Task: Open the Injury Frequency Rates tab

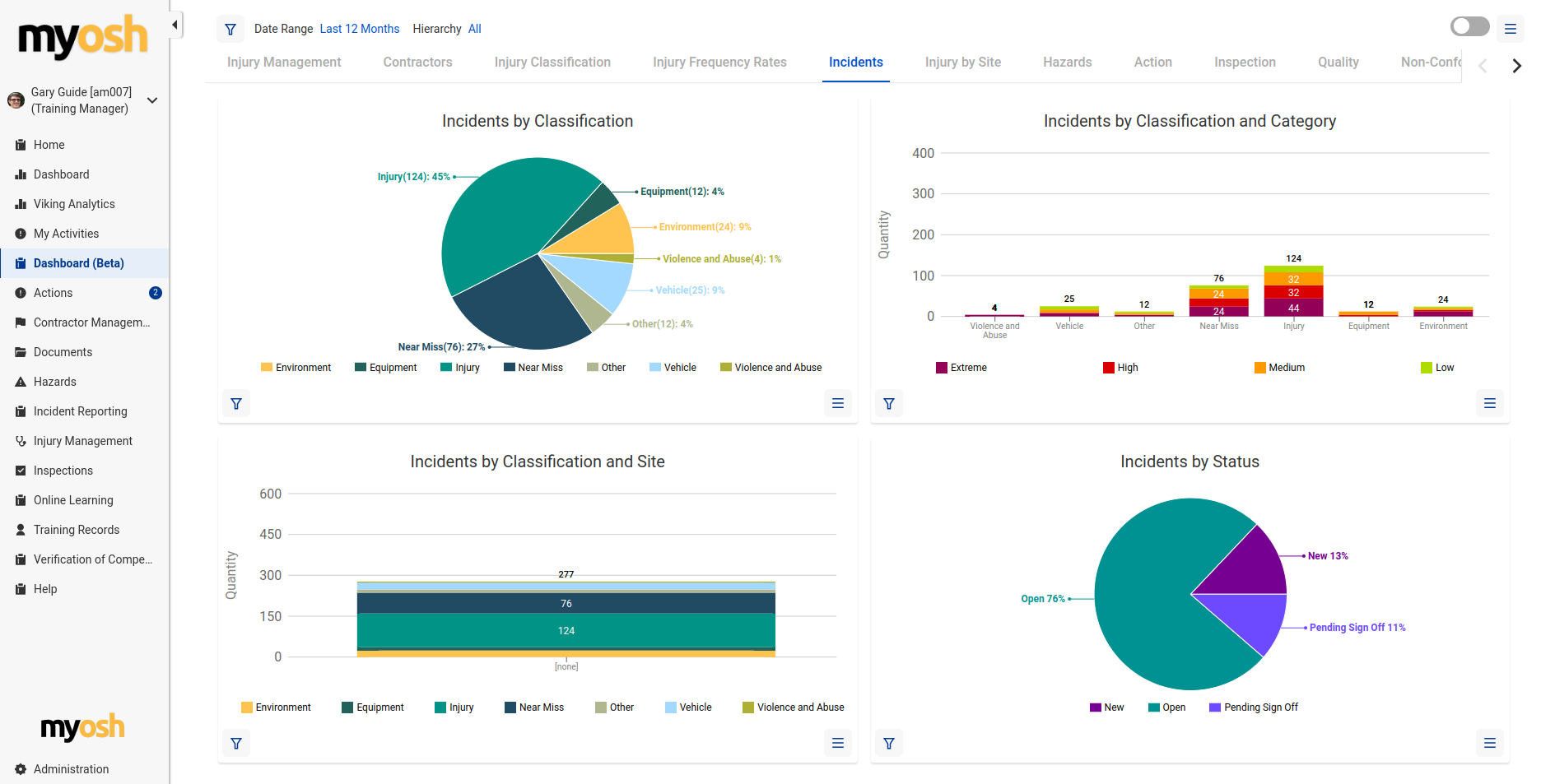Action: point(719,63)
